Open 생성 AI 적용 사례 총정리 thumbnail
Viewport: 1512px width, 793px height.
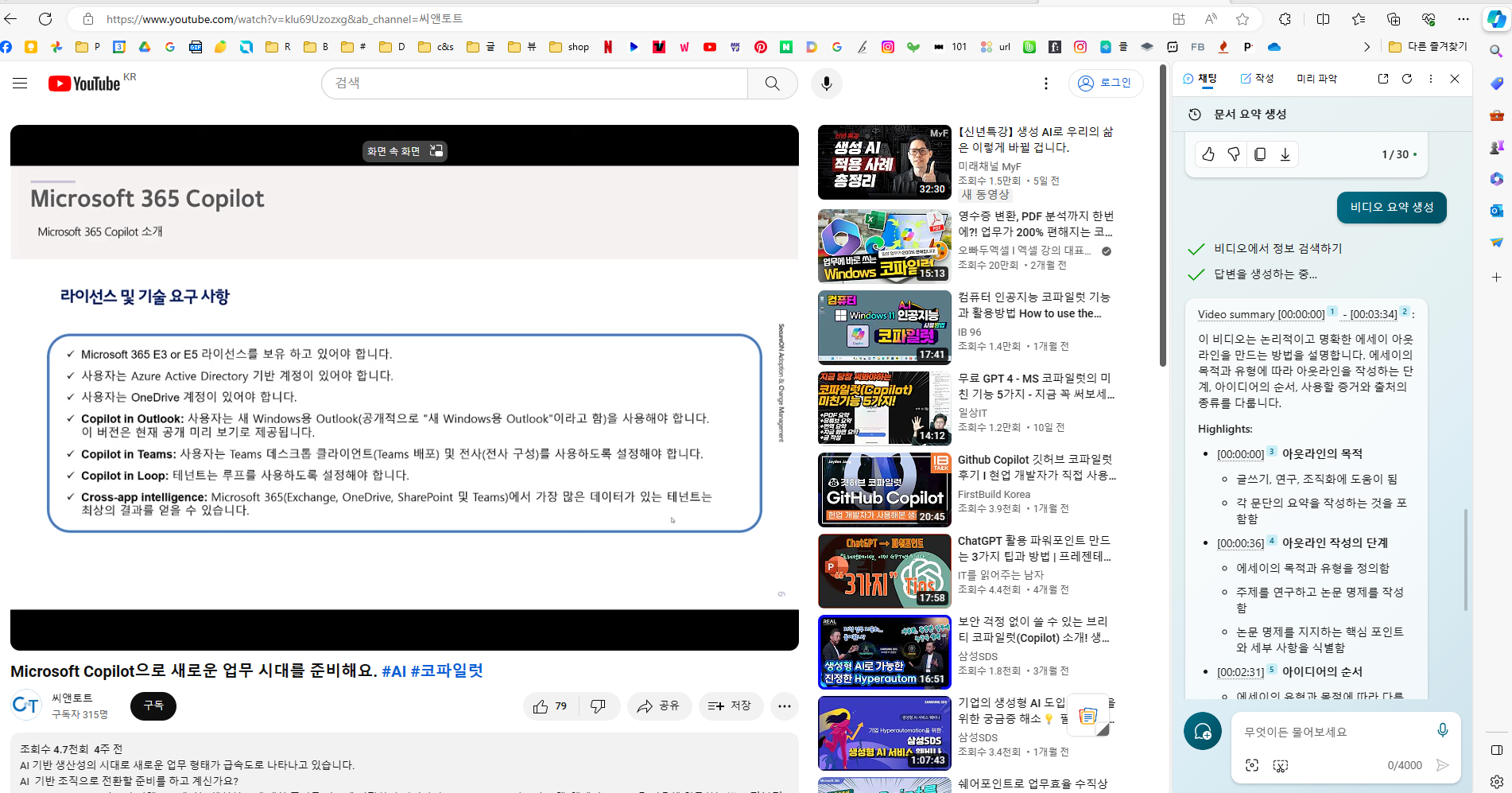click(x=884, y=162)
